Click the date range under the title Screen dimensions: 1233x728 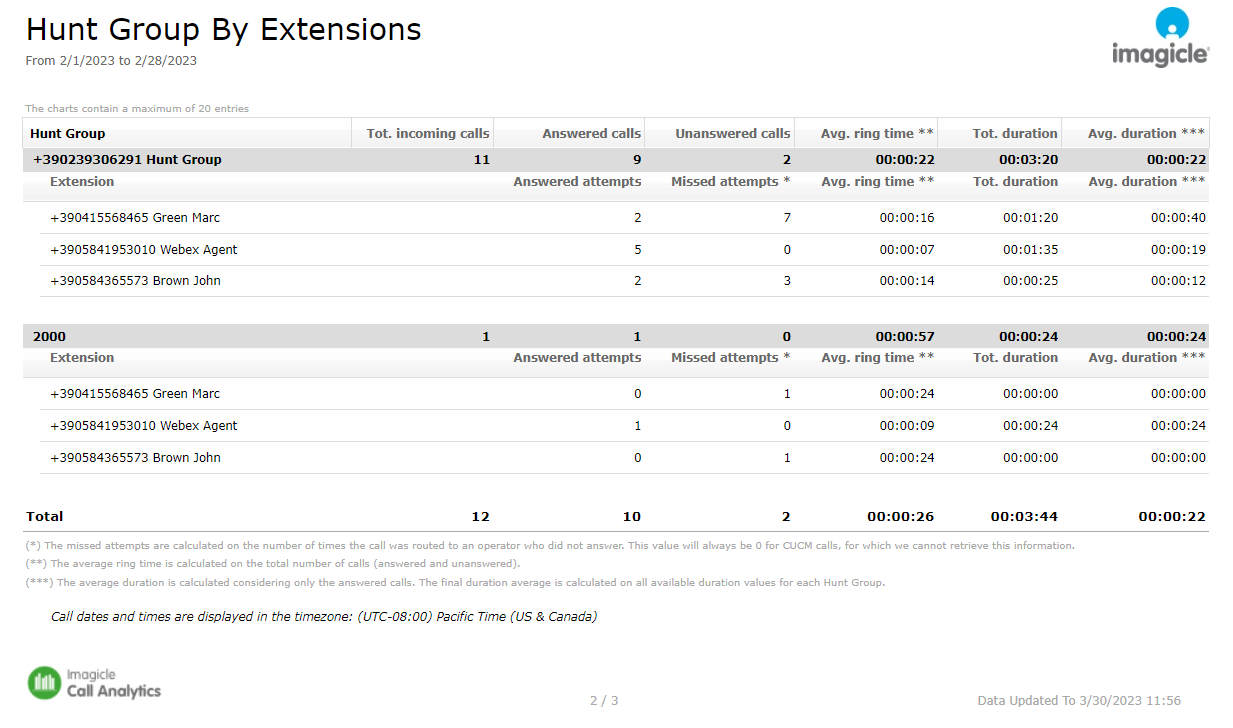[x=111, y=61]
